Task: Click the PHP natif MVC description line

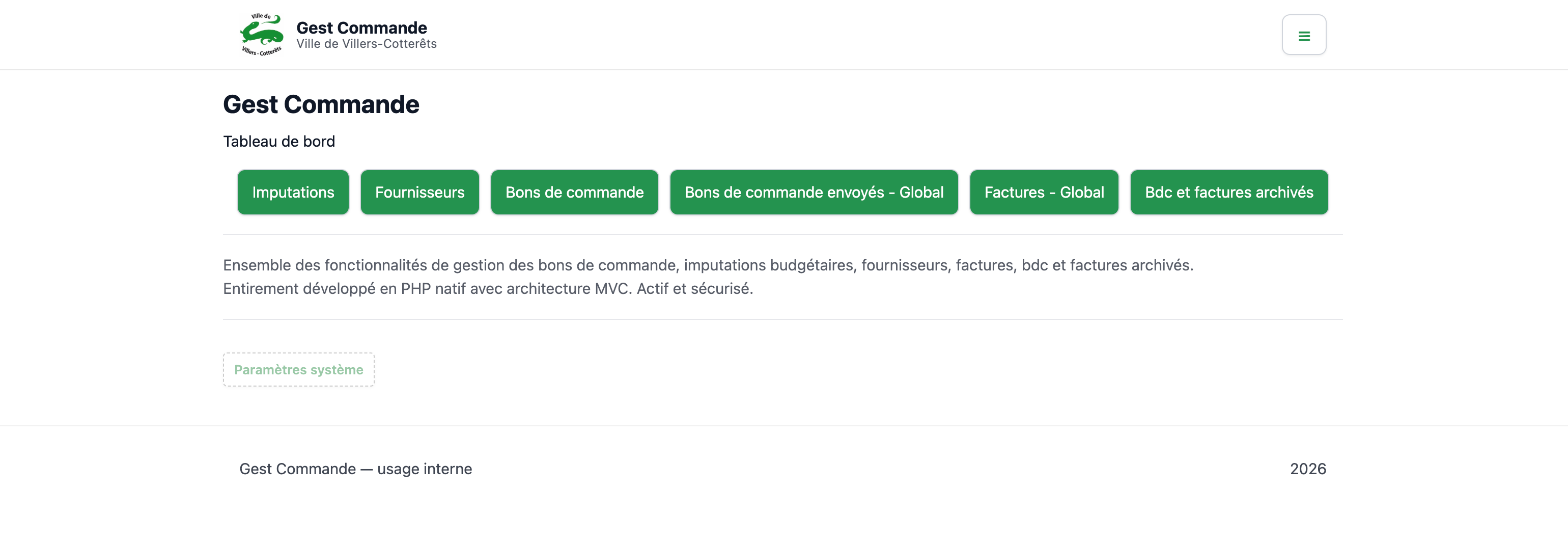Action: point(488,288)
